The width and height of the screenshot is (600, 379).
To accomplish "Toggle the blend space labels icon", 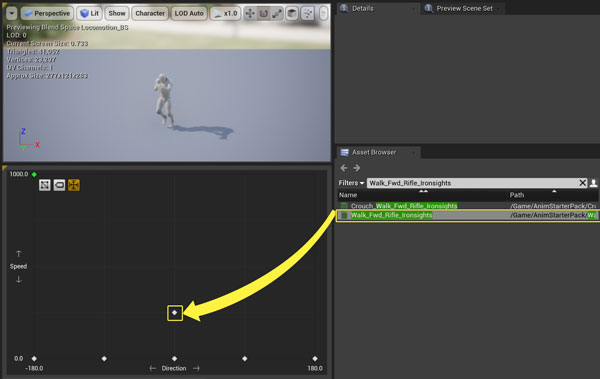I will tap(59, 185).
